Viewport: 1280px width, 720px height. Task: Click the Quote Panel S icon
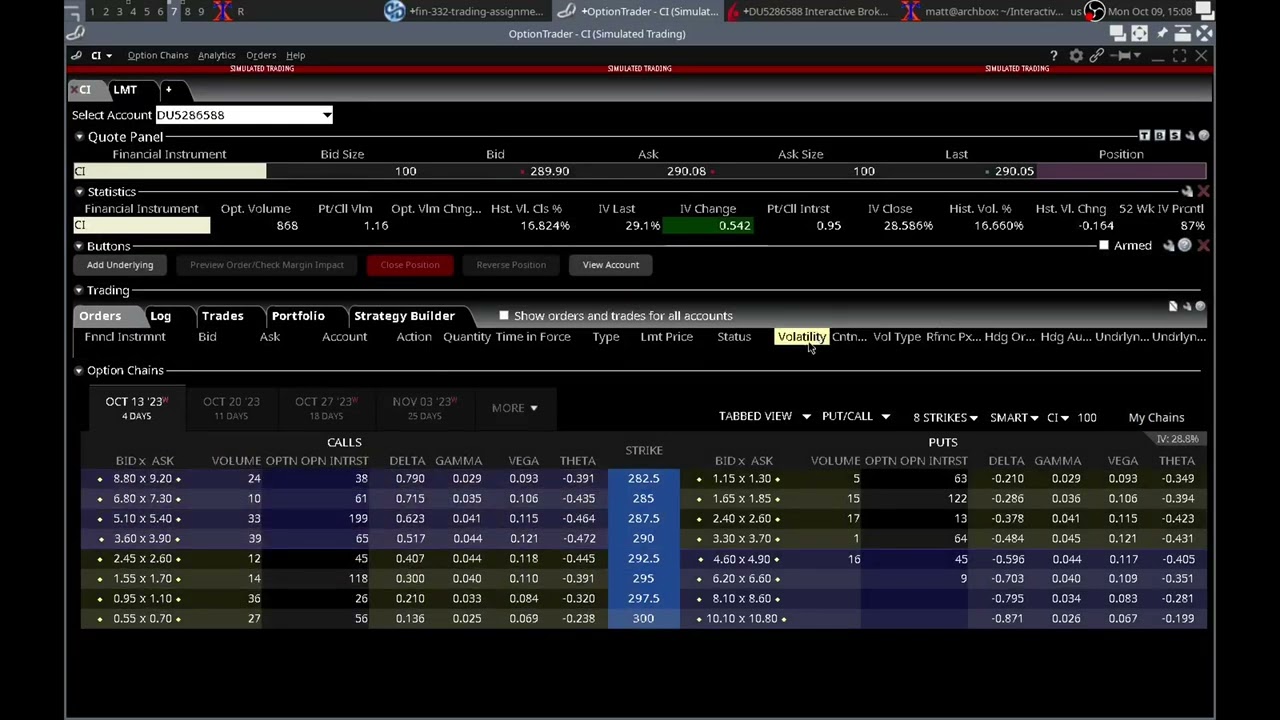coord(1174,135)
